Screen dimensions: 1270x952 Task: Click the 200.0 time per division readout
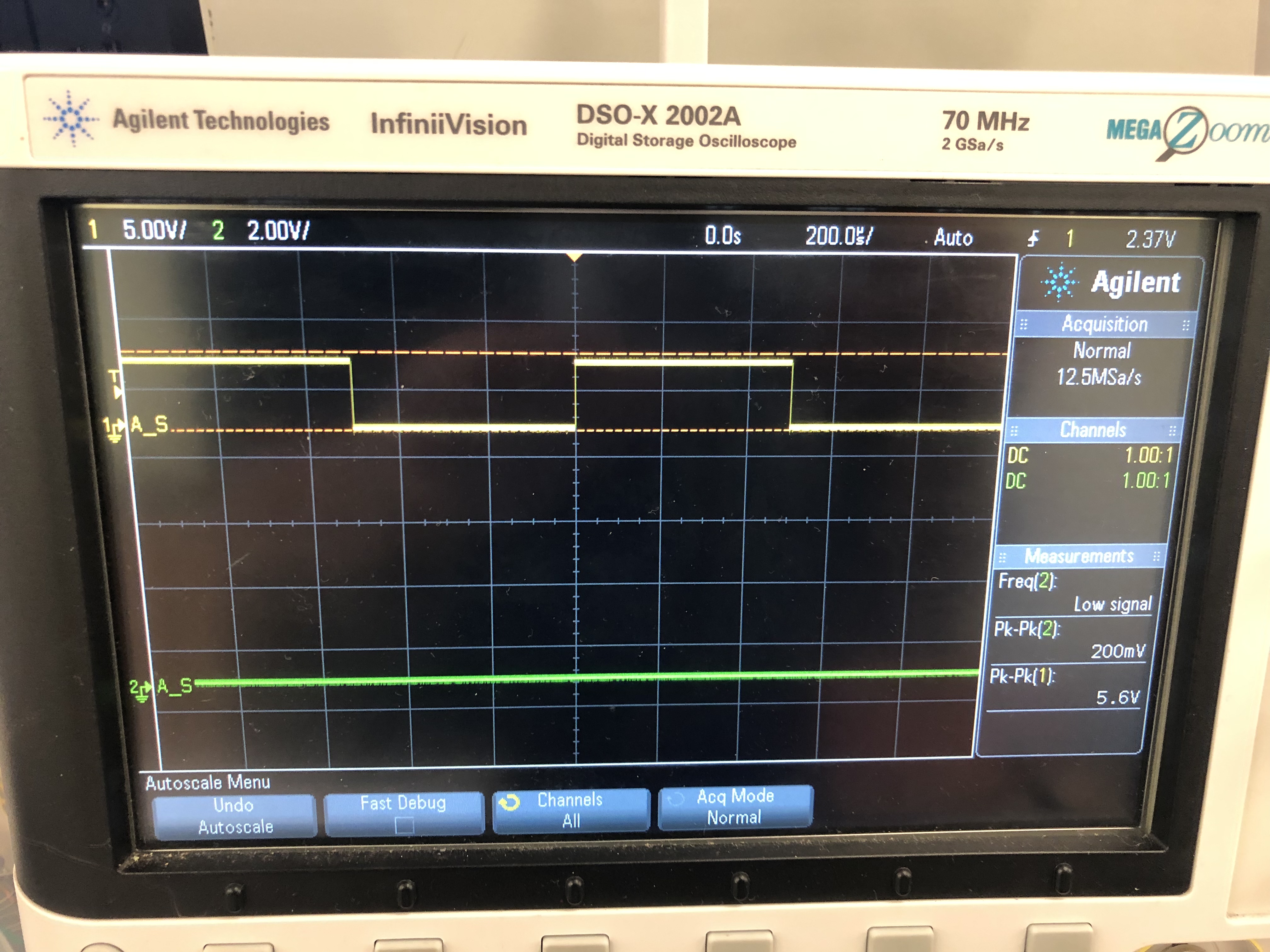[x=839, y=236]
